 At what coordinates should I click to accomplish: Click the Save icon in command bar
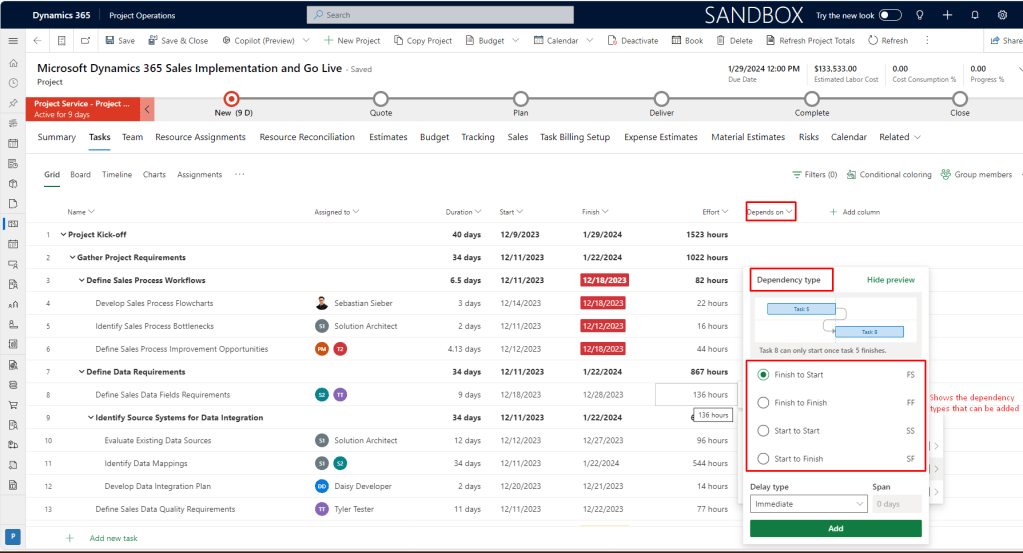coord(110,41)
